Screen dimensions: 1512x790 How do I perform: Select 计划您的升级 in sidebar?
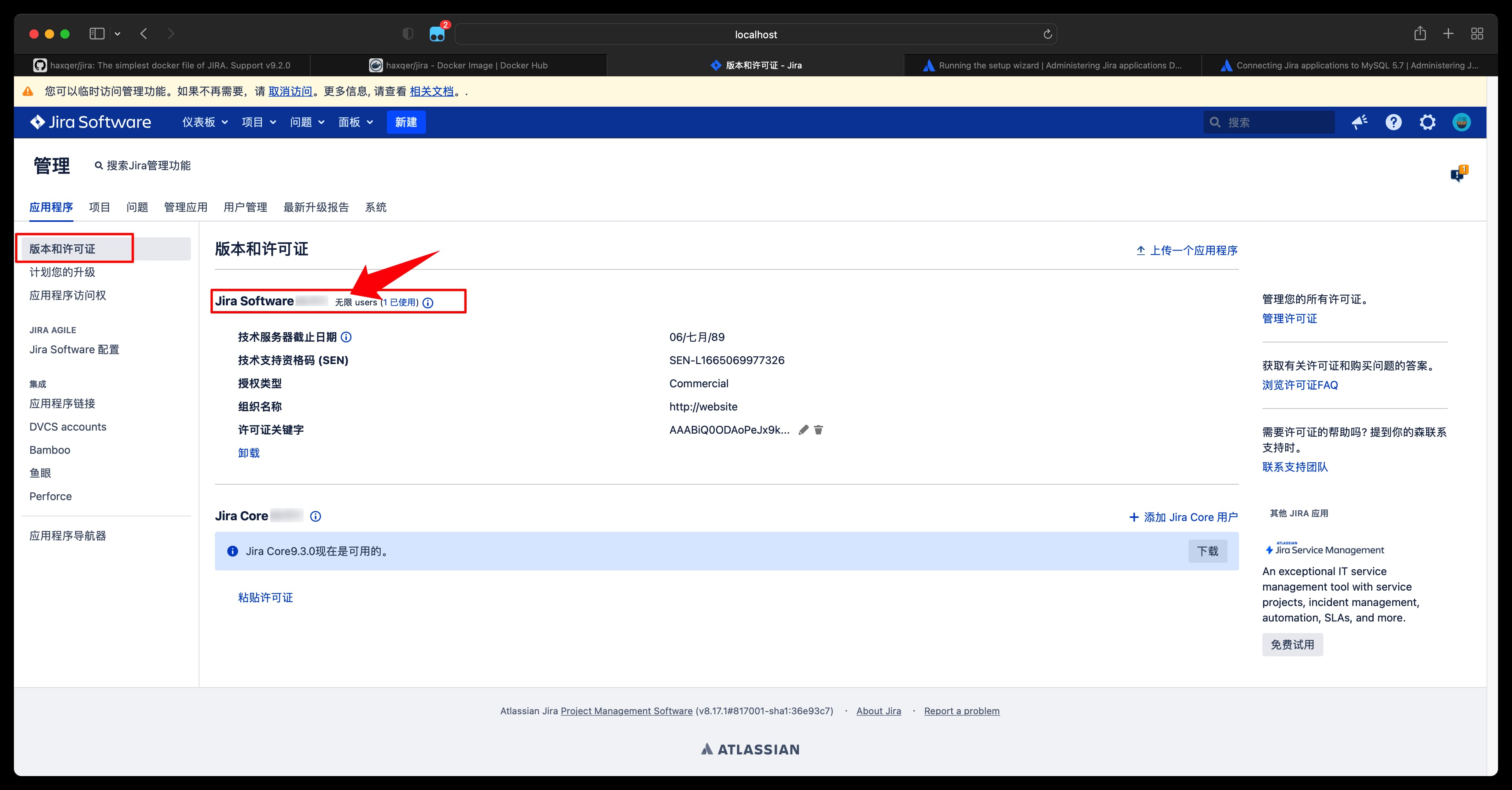(x=62, y=272)
